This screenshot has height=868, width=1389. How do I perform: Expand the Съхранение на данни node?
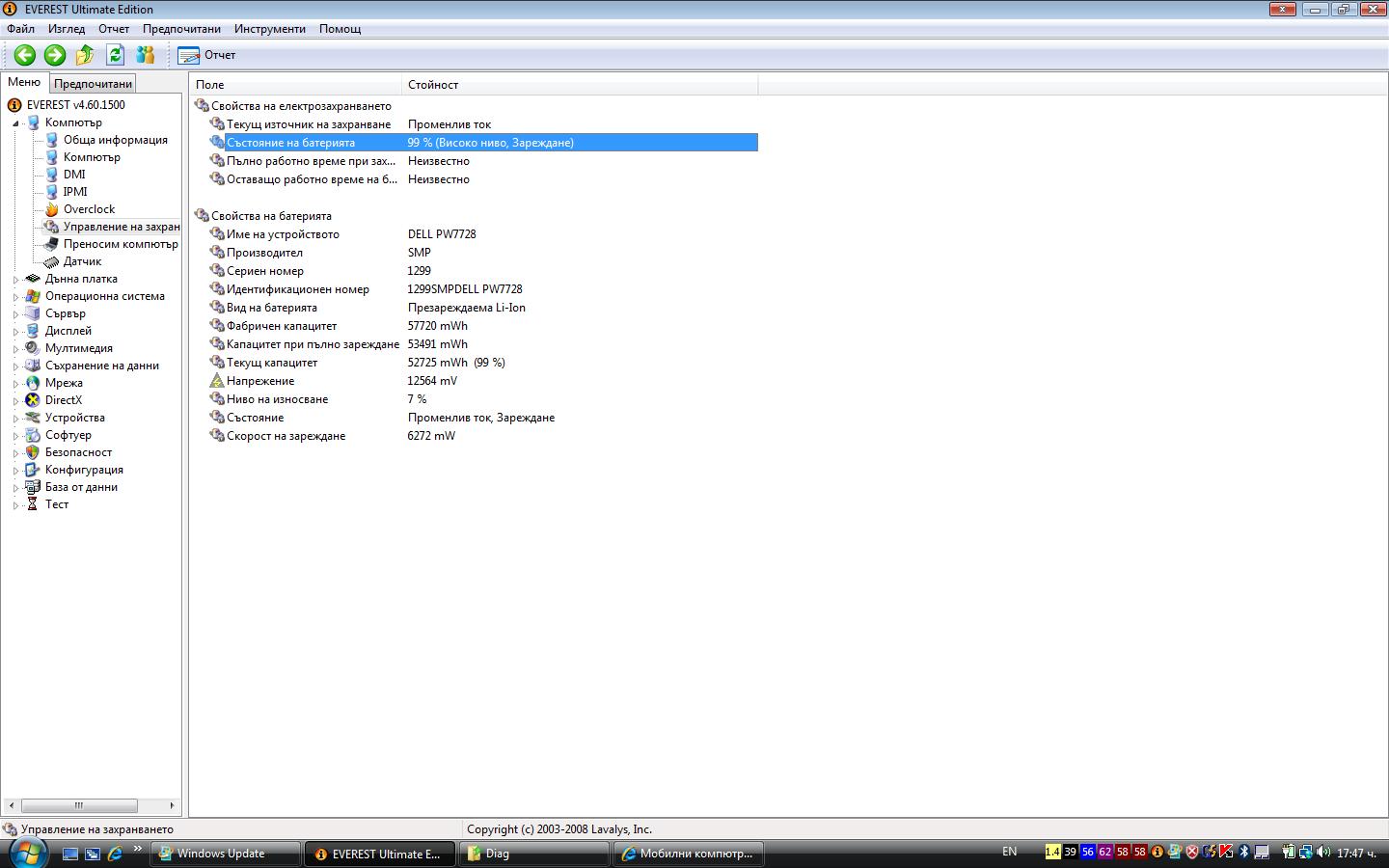coord(15,366)
